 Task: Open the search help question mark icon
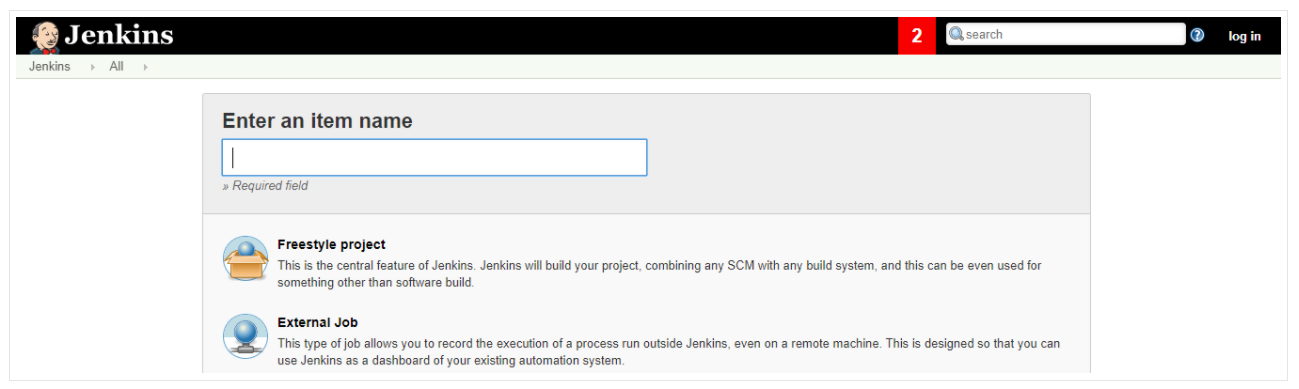[x=1197, y=35]
